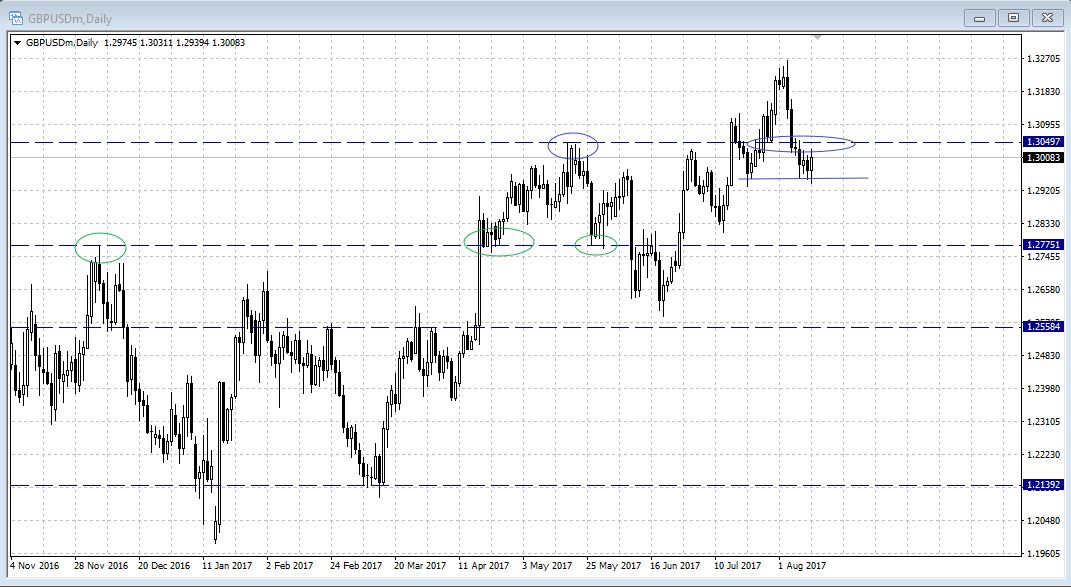The image size is (1071, 587).
Task: Click the grey chart shift marker triangle
Action: click(x=818, y=37)
